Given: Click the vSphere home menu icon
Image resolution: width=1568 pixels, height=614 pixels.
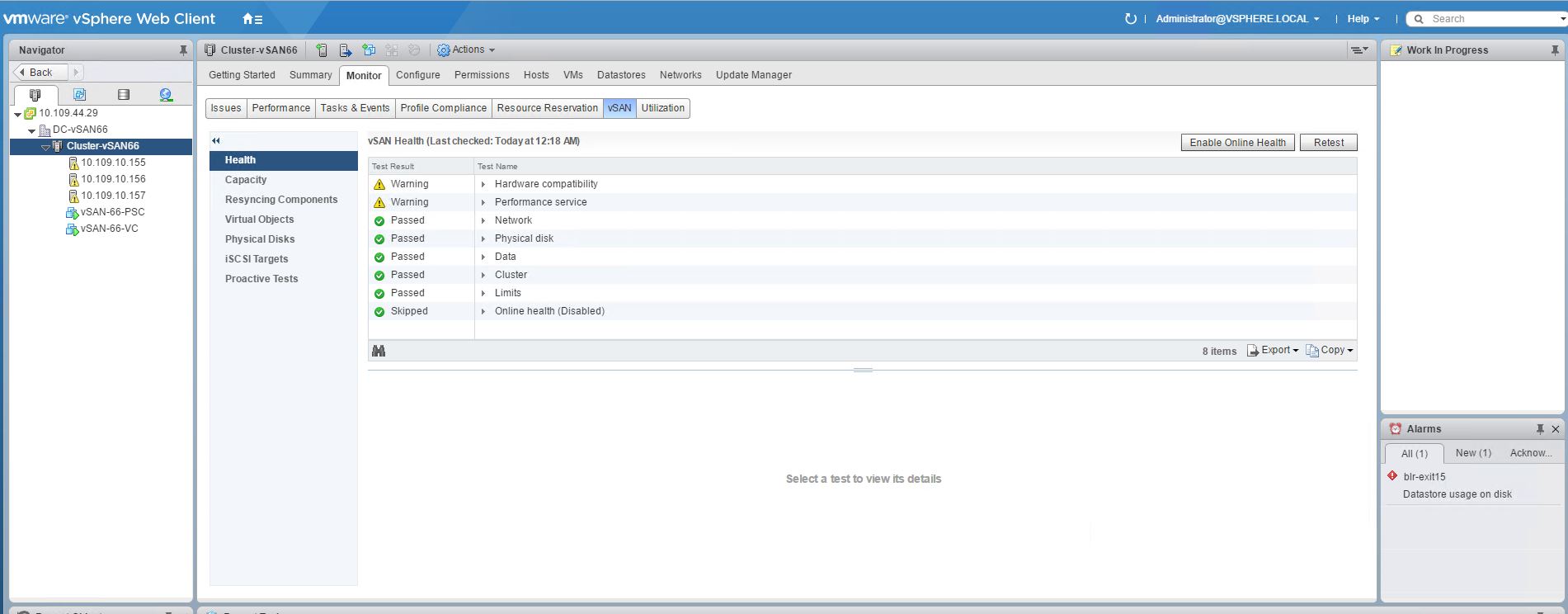Looking at the screenshot, I should [x=252, y=19].
